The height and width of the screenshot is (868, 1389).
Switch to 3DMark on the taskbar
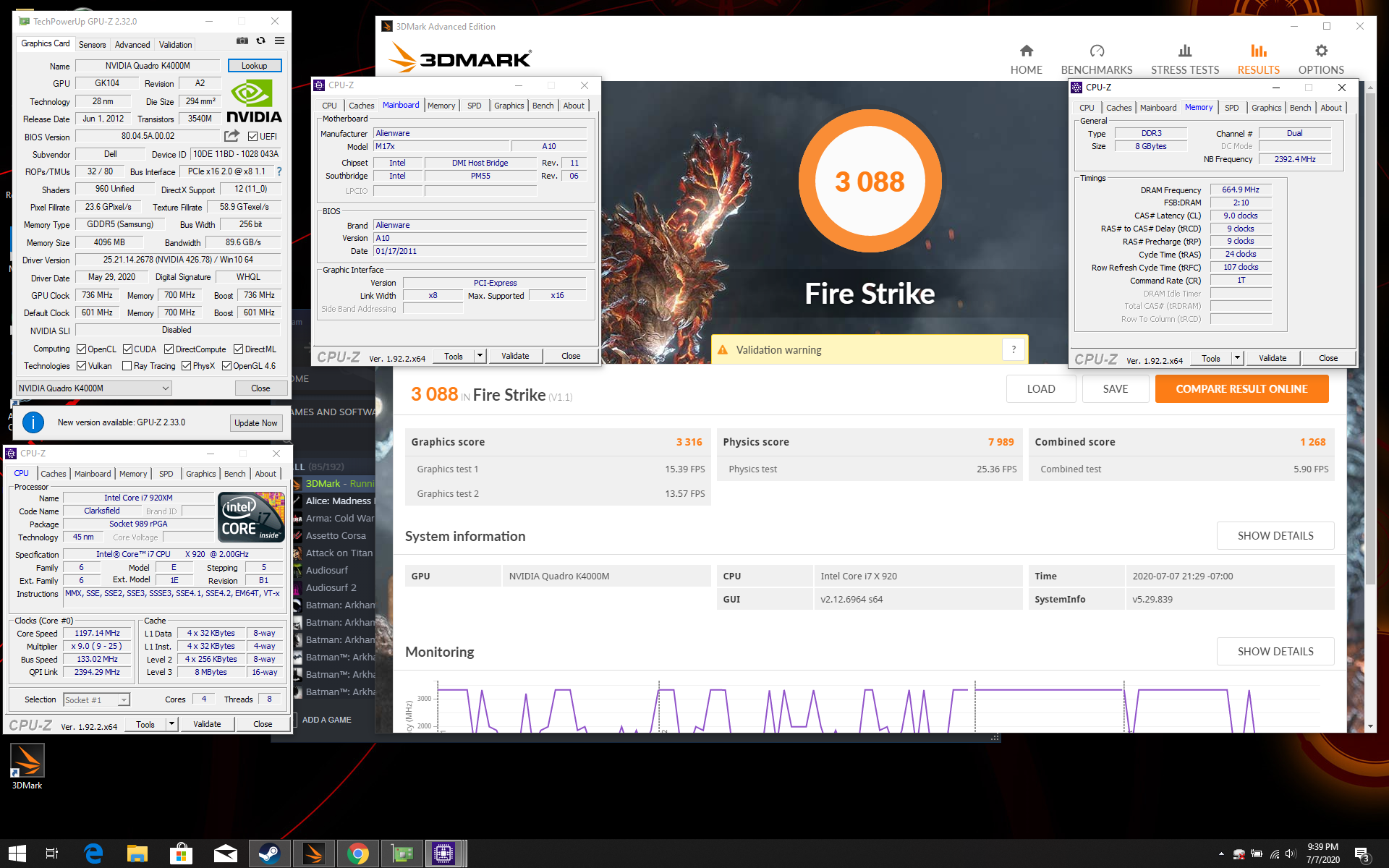(313, 854)
